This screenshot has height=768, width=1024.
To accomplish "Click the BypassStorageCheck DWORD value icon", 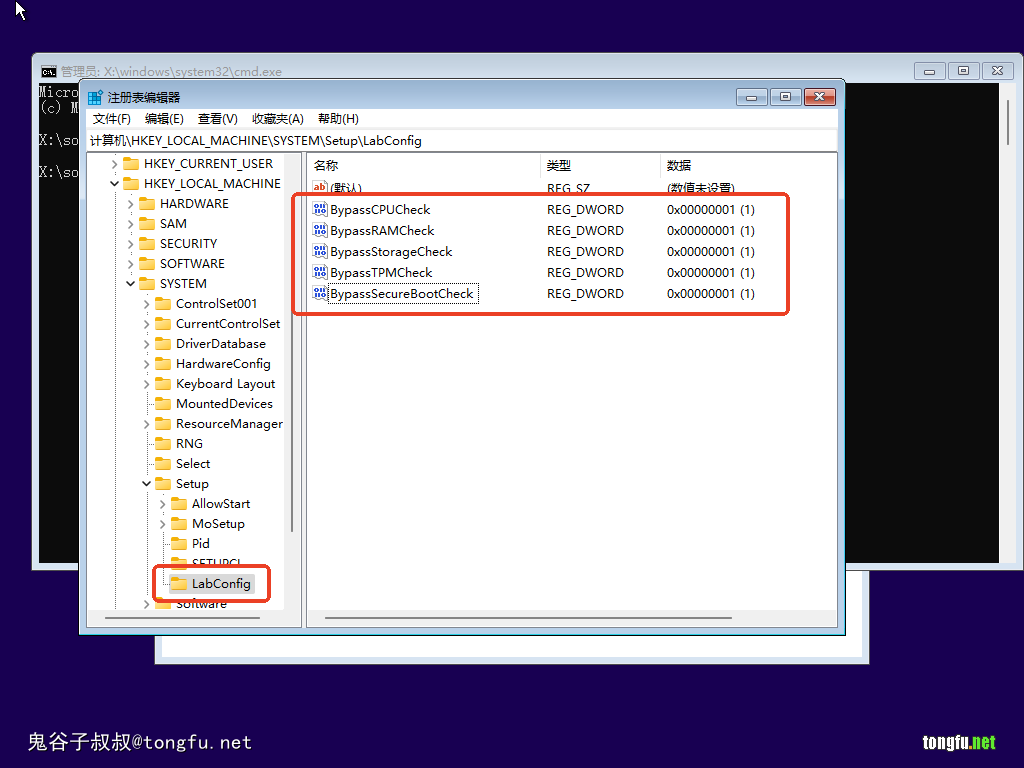I will [320, 252].
